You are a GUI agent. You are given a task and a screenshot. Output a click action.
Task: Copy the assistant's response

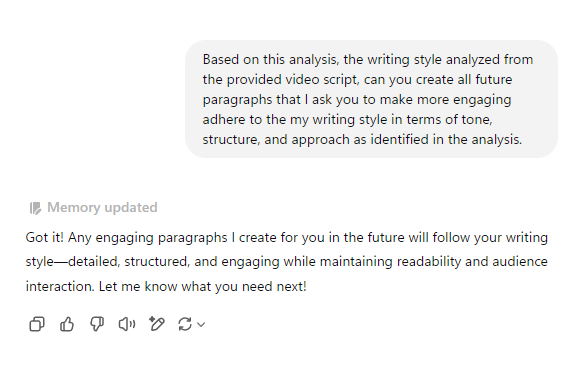[x=37, y=324]
